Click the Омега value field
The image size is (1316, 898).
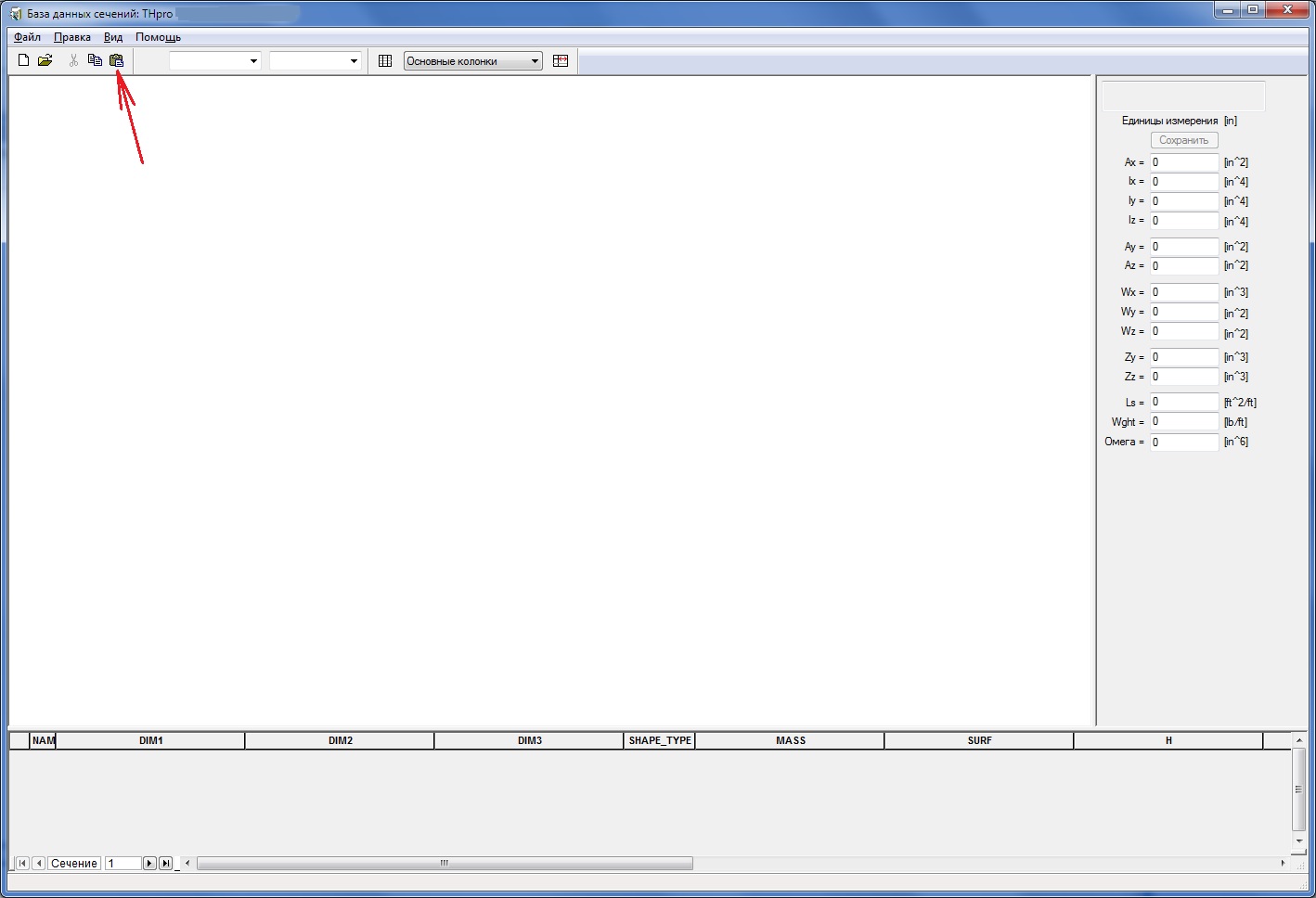click(x=1184, y=443)
